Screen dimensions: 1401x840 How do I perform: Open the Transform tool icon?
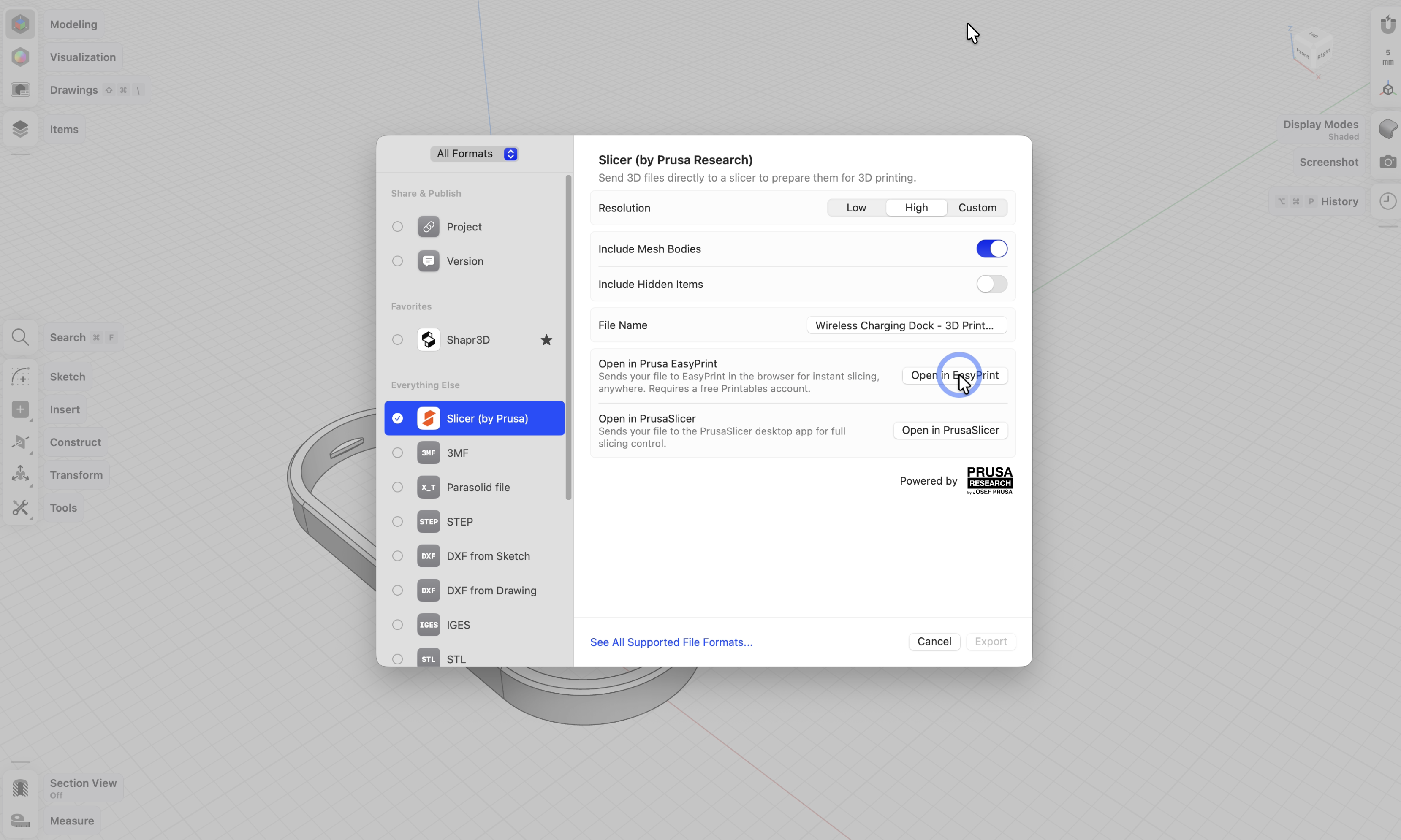tap(20, 475)
